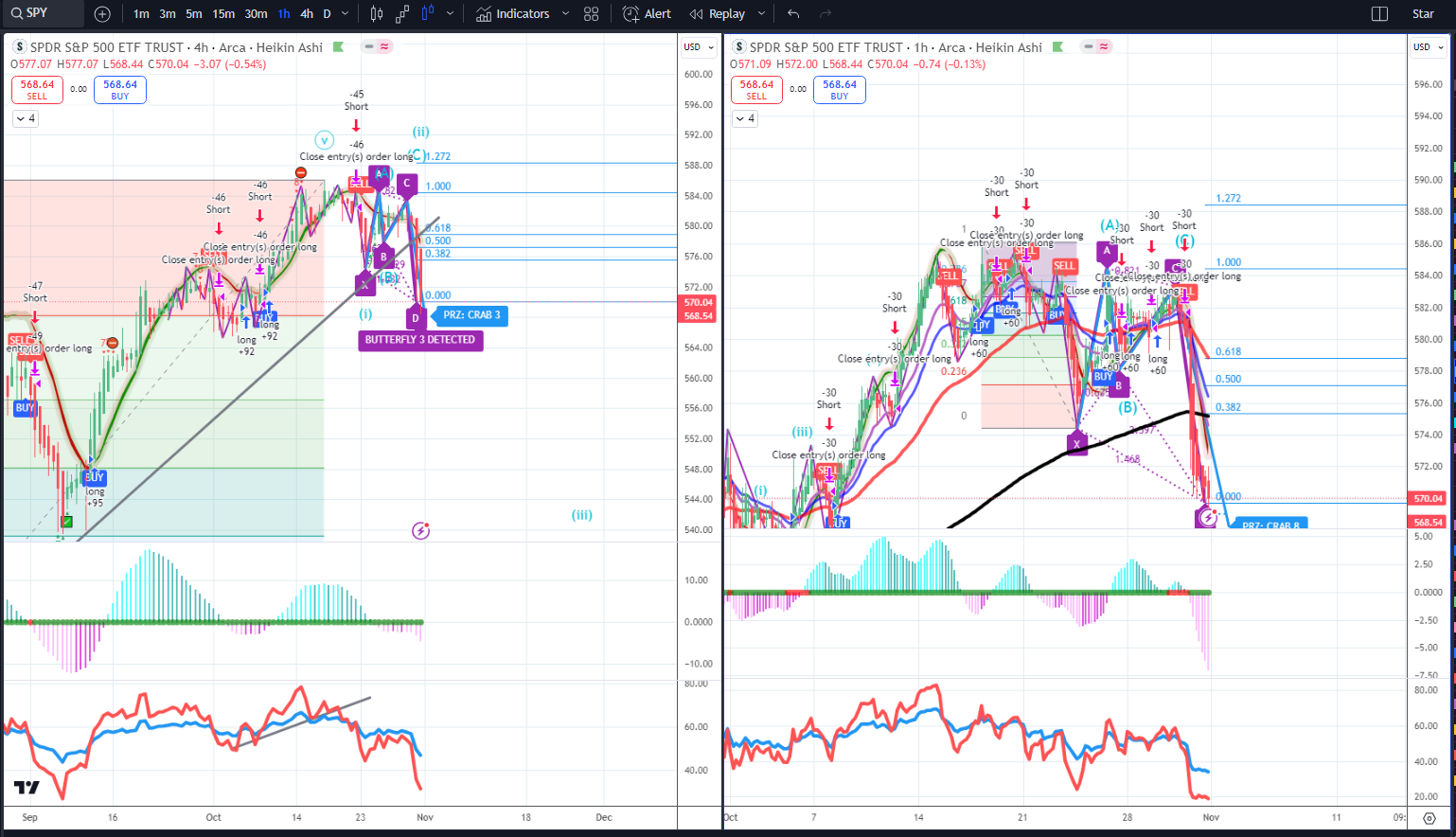Select the 1h timeframe
The image size is (1456, 837).
284,14
